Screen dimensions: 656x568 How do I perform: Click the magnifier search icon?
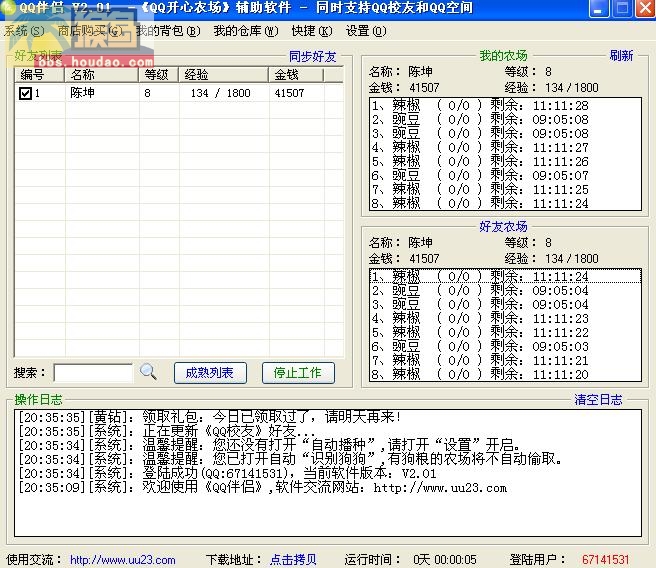[x=148, y=371]
